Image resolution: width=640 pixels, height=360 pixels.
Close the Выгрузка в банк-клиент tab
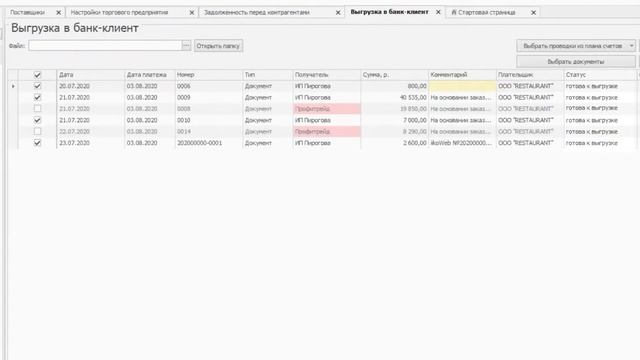click(438, 12)
